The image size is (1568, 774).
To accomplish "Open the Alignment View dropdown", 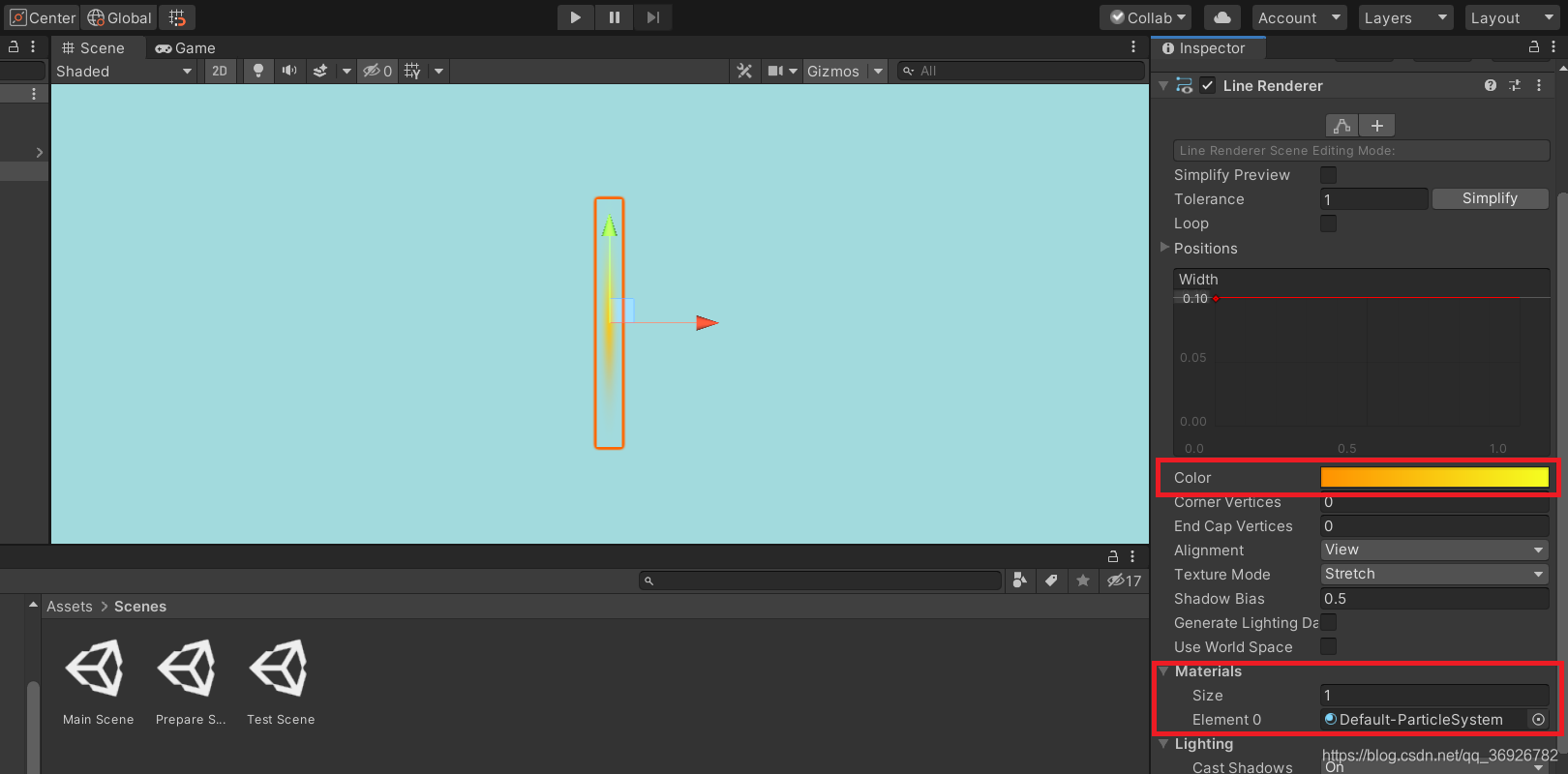I will [x=1434, y=550].
